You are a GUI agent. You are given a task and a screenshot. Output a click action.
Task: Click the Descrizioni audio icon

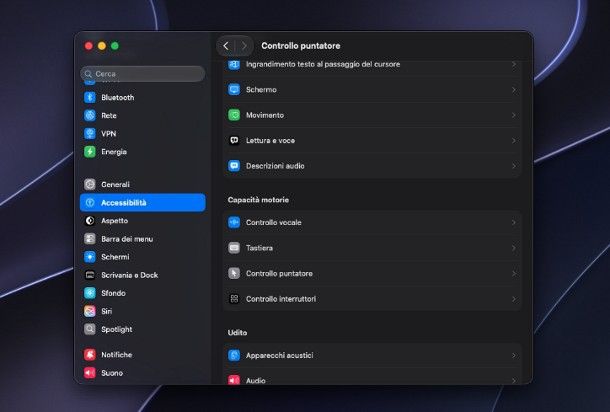(234, 166)
